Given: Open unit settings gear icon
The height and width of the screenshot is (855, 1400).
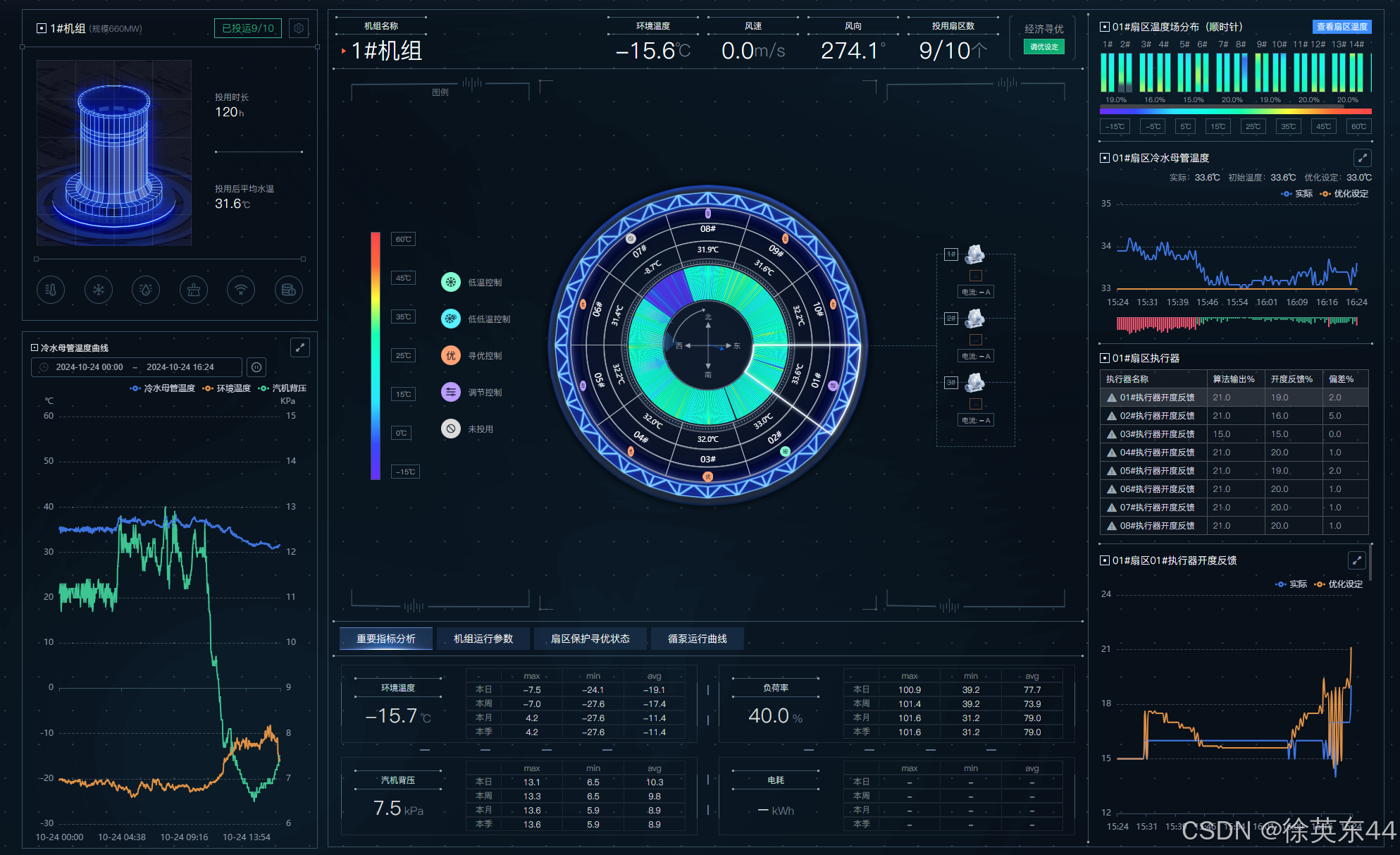Looking at the screenshot, I should (299, 28).
